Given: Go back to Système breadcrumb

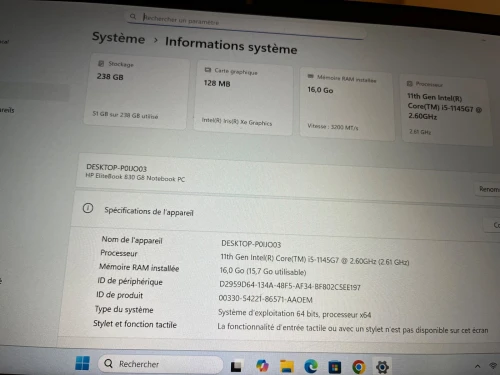Looking at the screenshot, I should (x=118, y=38).
